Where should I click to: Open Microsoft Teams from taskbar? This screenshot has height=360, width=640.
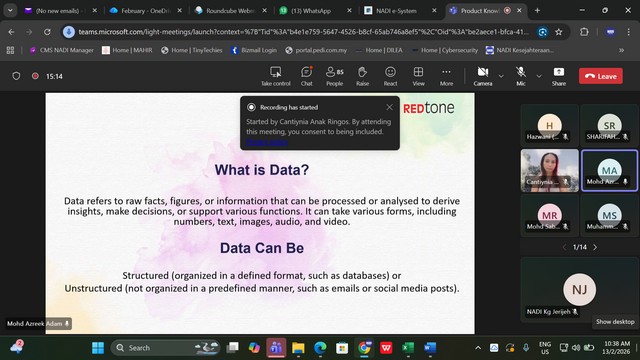276,348
